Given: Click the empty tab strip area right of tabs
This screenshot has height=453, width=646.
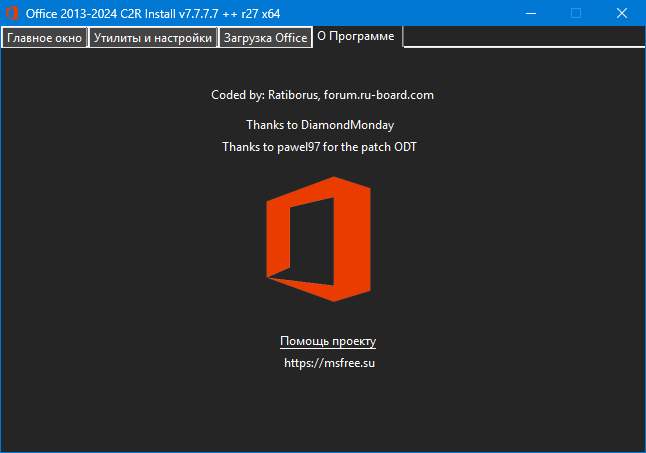Looking at the screenshot, I should (520, 38).
